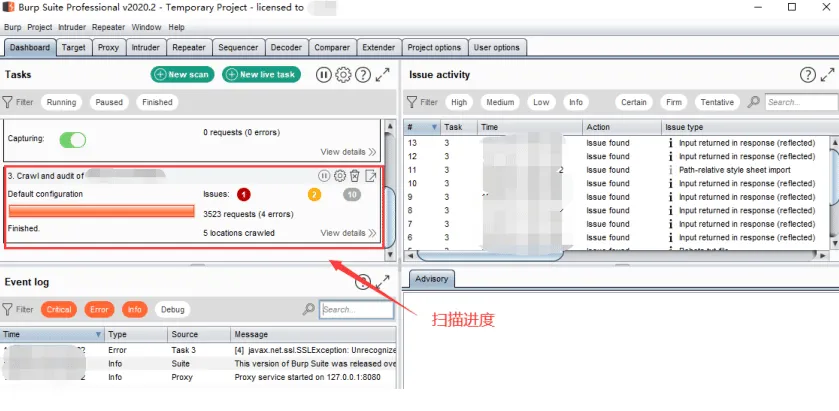Sort Event log by Time column

[52, 334]
